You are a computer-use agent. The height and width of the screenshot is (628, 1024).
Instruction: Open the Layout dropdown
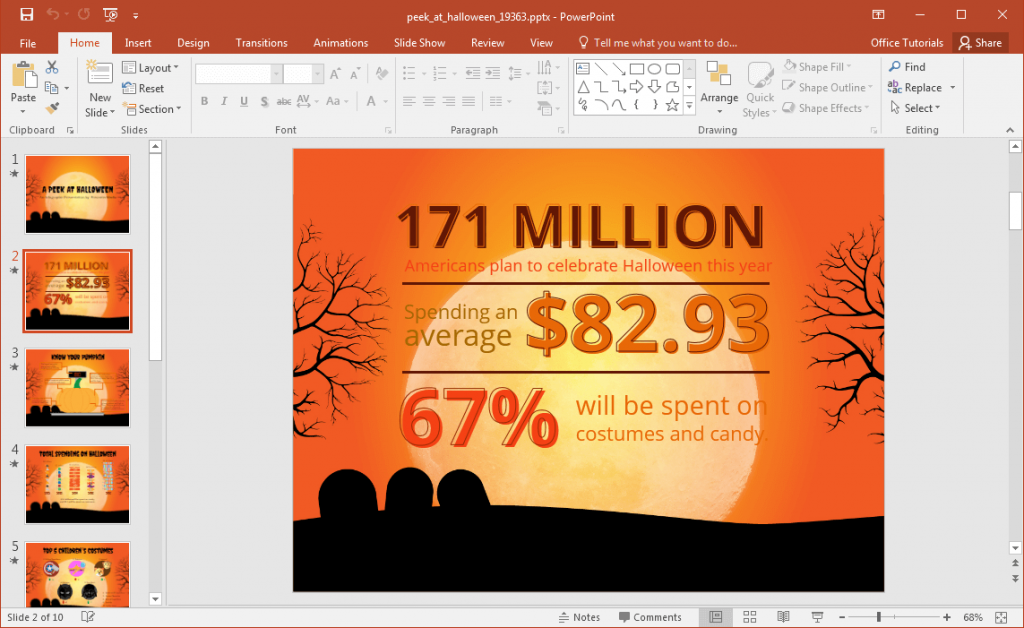[x=152, y=67]
